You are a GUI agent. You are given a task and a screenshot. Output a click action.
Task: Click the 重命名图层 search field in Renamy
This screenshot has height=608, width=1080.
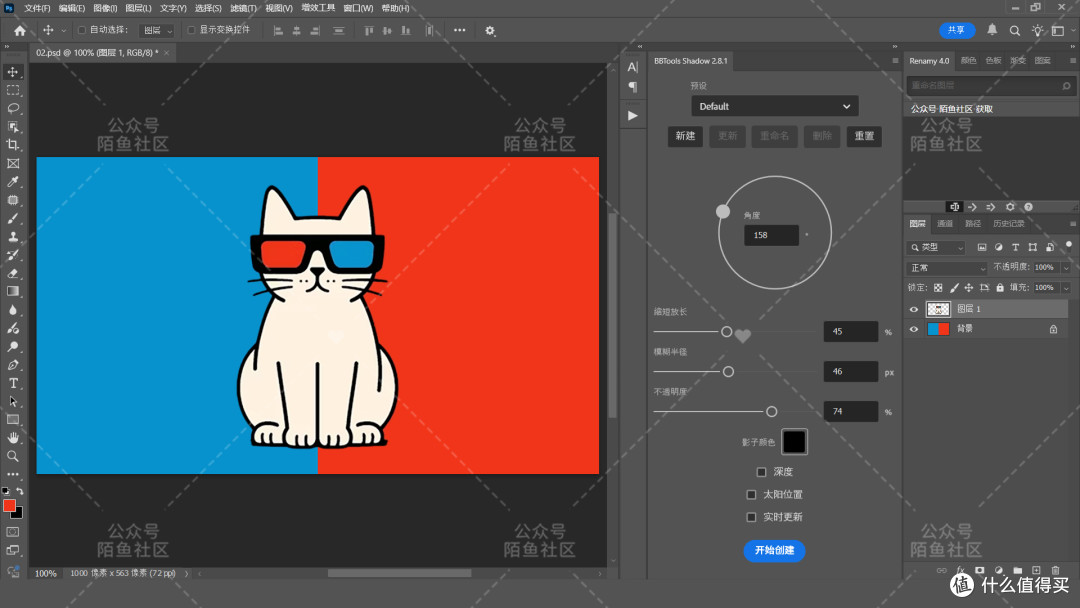point(990,85)
